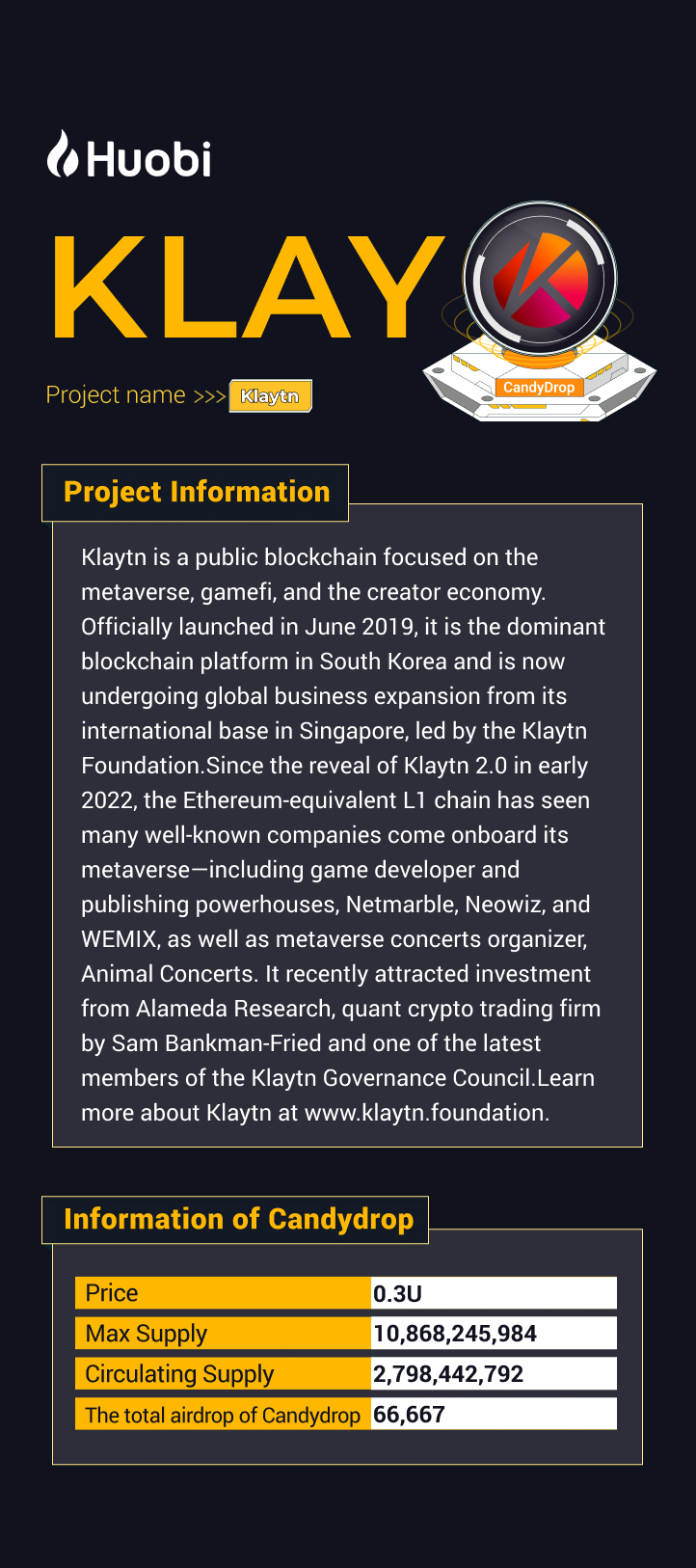Click the large yellow KLAY title

tap(246, 287)
